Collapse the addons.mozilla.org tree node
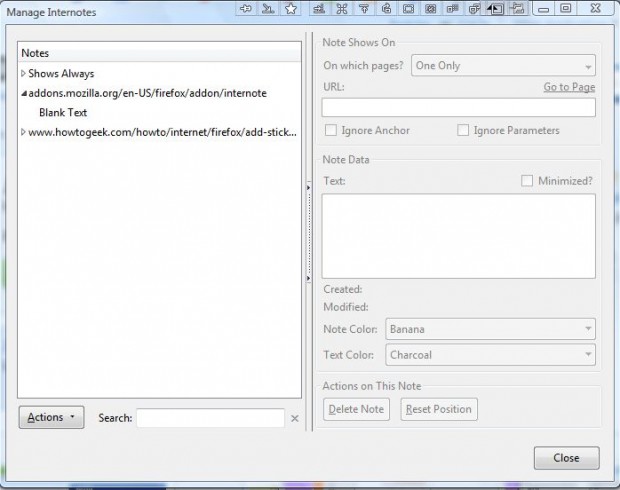 24,94
